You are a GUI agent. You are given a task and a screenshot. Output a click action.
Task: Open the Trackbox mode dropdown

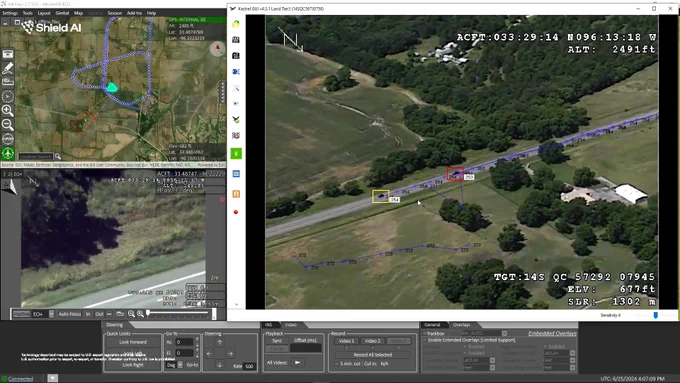504,334
